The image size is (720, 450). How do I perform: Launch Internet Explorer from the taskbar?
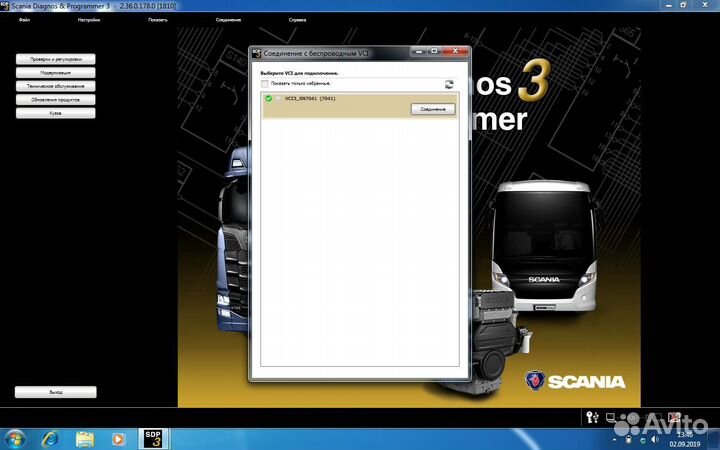50,439
